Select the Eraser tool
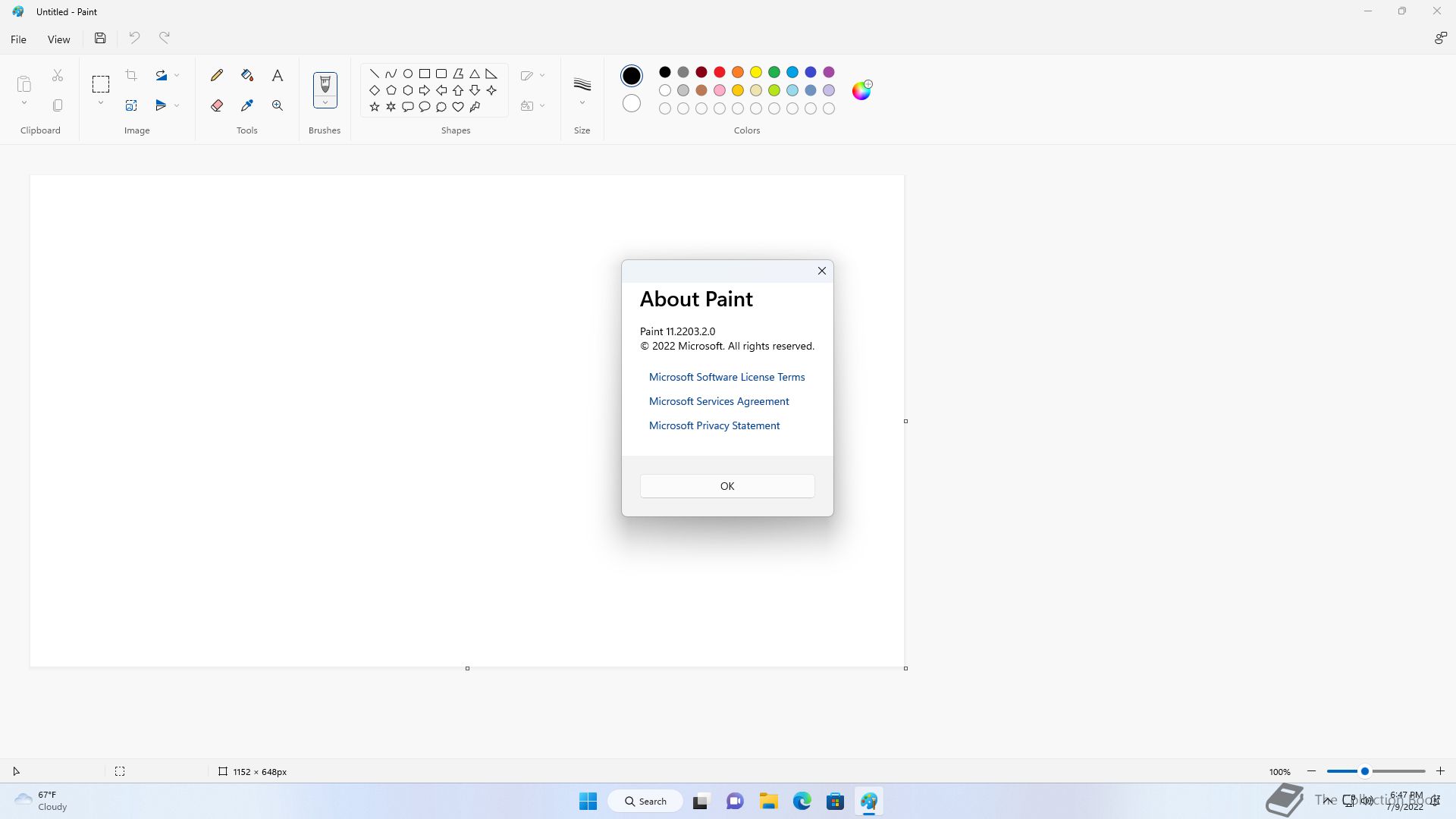 [x=217, y=105]
